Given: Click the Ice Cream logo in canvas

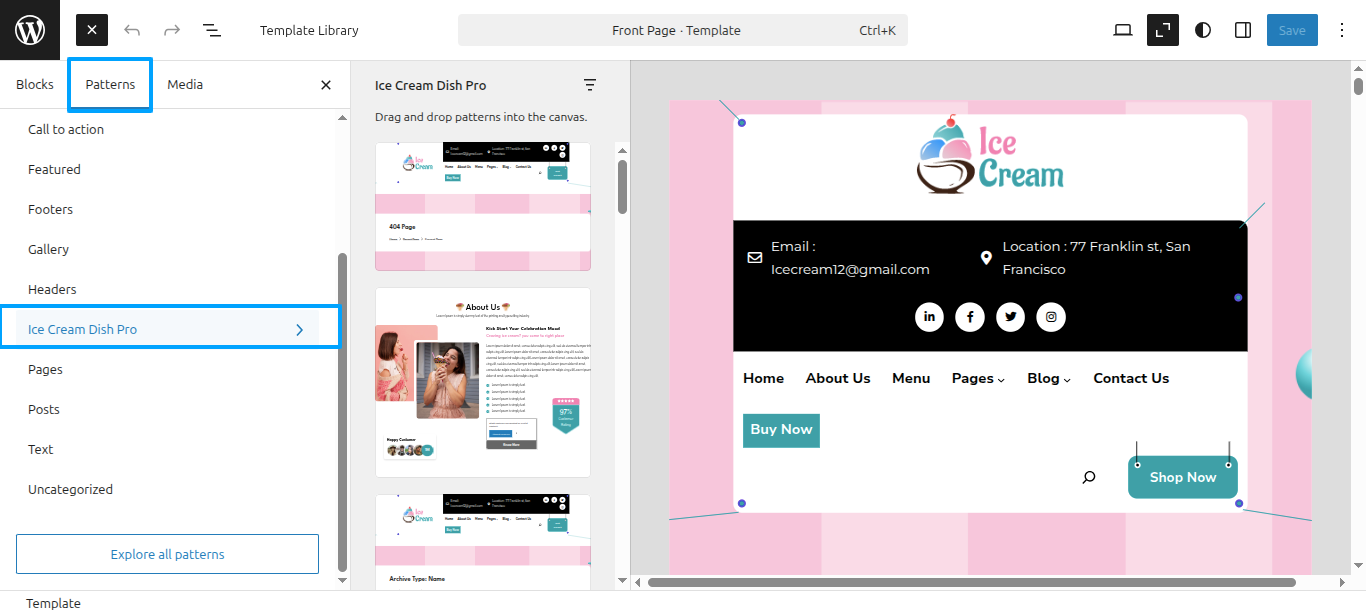Looking at the screenshot, I should (990, 156).
